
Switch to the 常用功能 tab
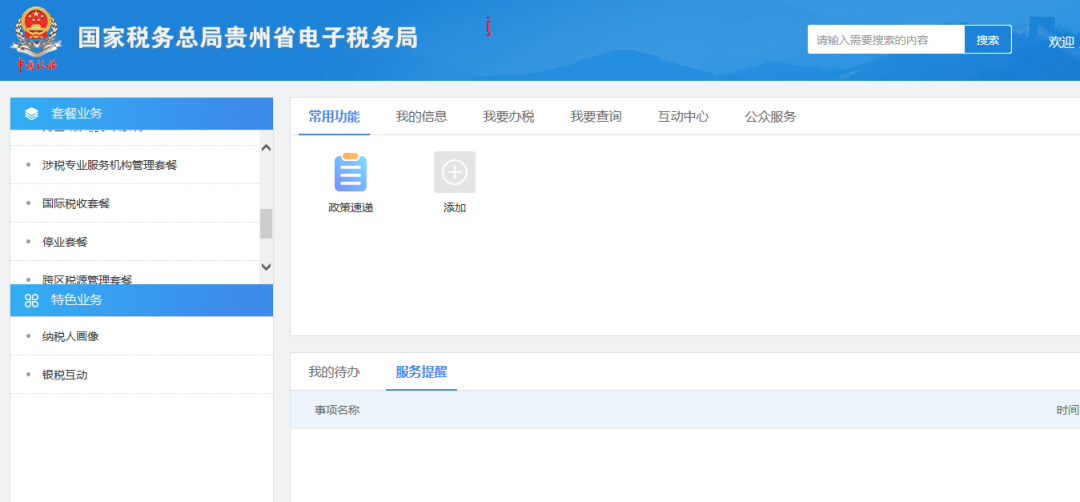pyautogui.click(x=334, y=116)
